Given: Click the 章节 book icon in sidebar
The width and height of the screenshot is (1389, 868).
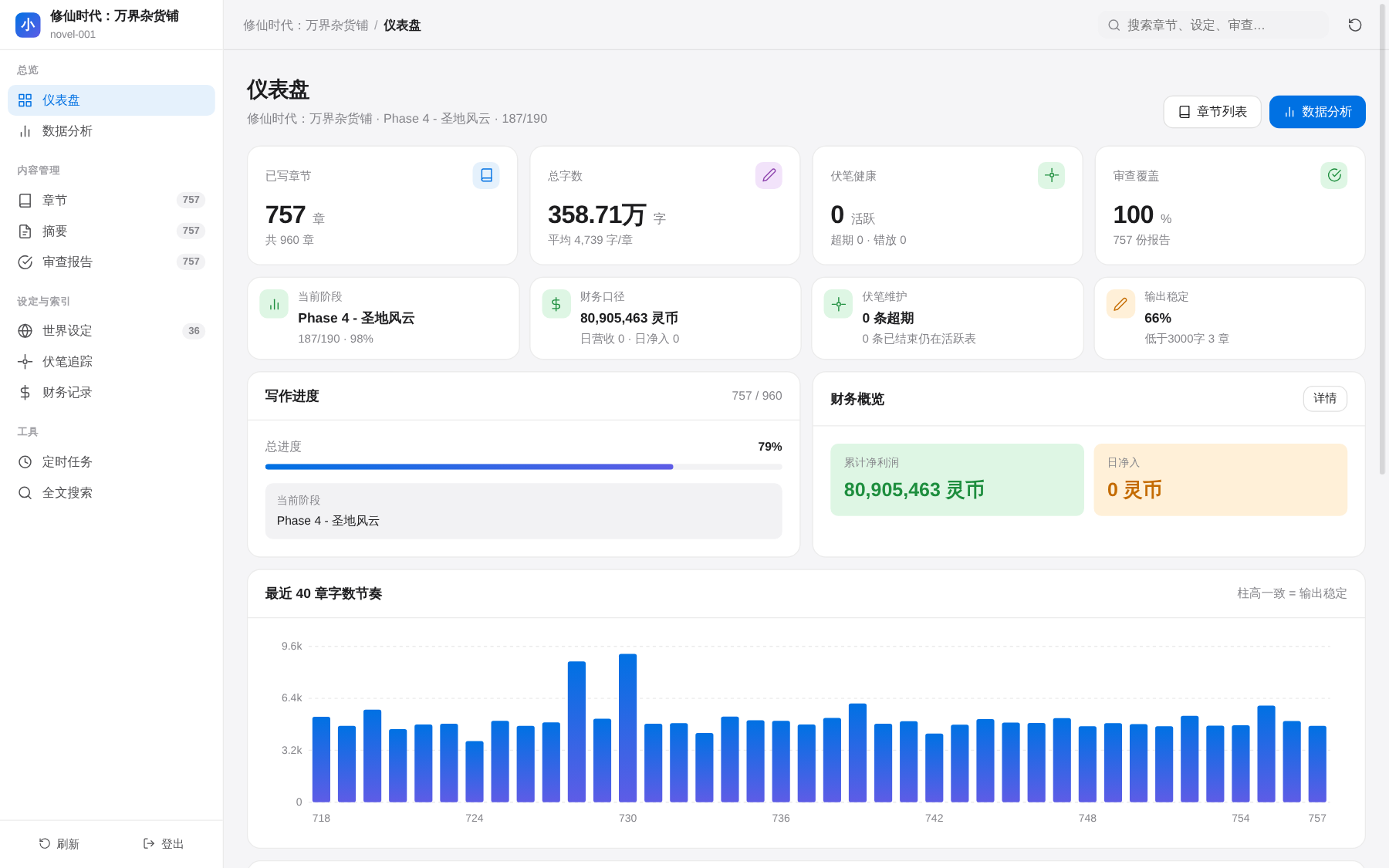Looking at the screenshot, I should (x=25, y=201).
